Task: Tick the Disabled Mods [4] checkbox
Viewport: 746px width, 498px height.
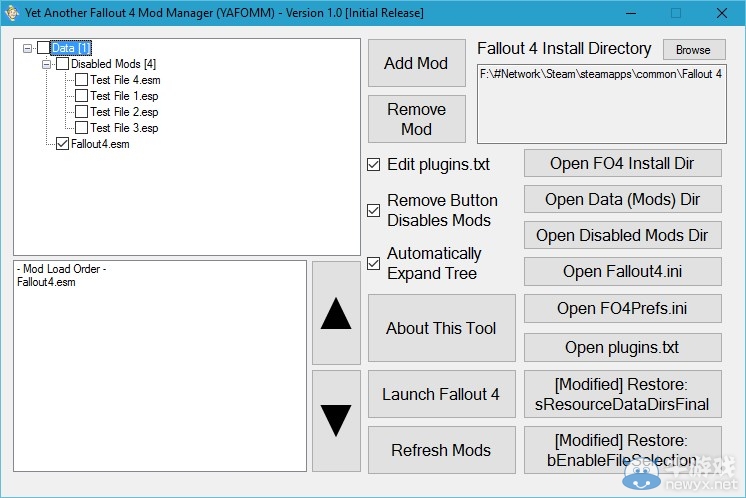Action: tap(62, 64)
